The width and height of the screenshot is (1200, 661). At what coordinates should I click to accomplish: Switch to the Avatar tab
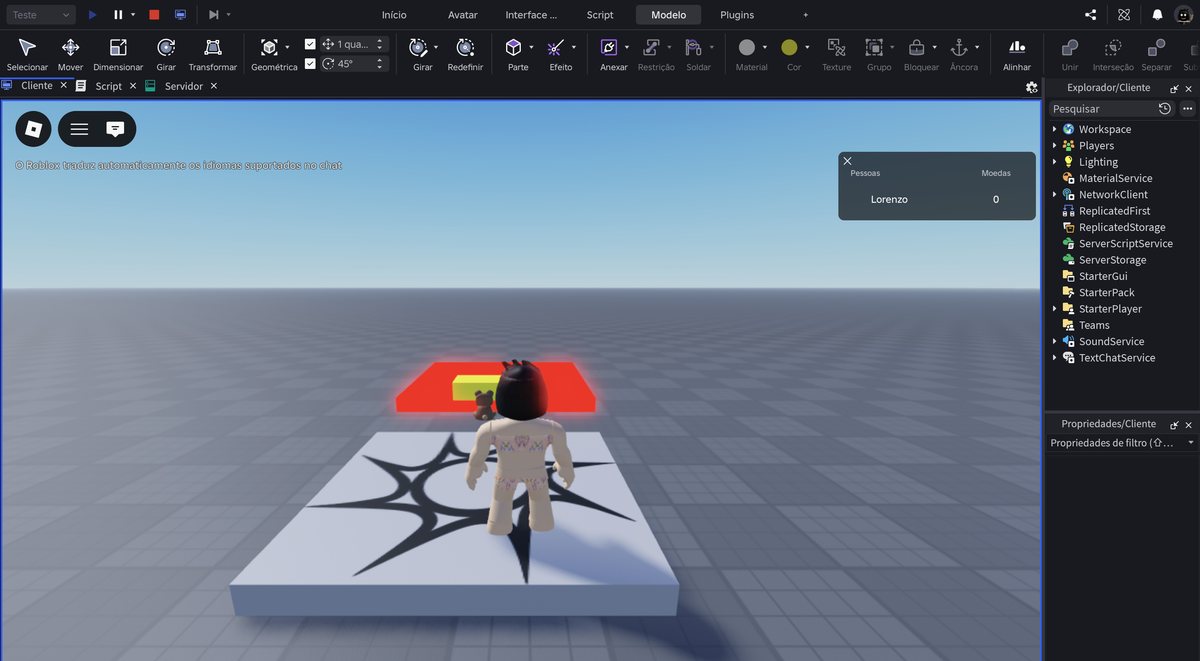pos(463,15)
